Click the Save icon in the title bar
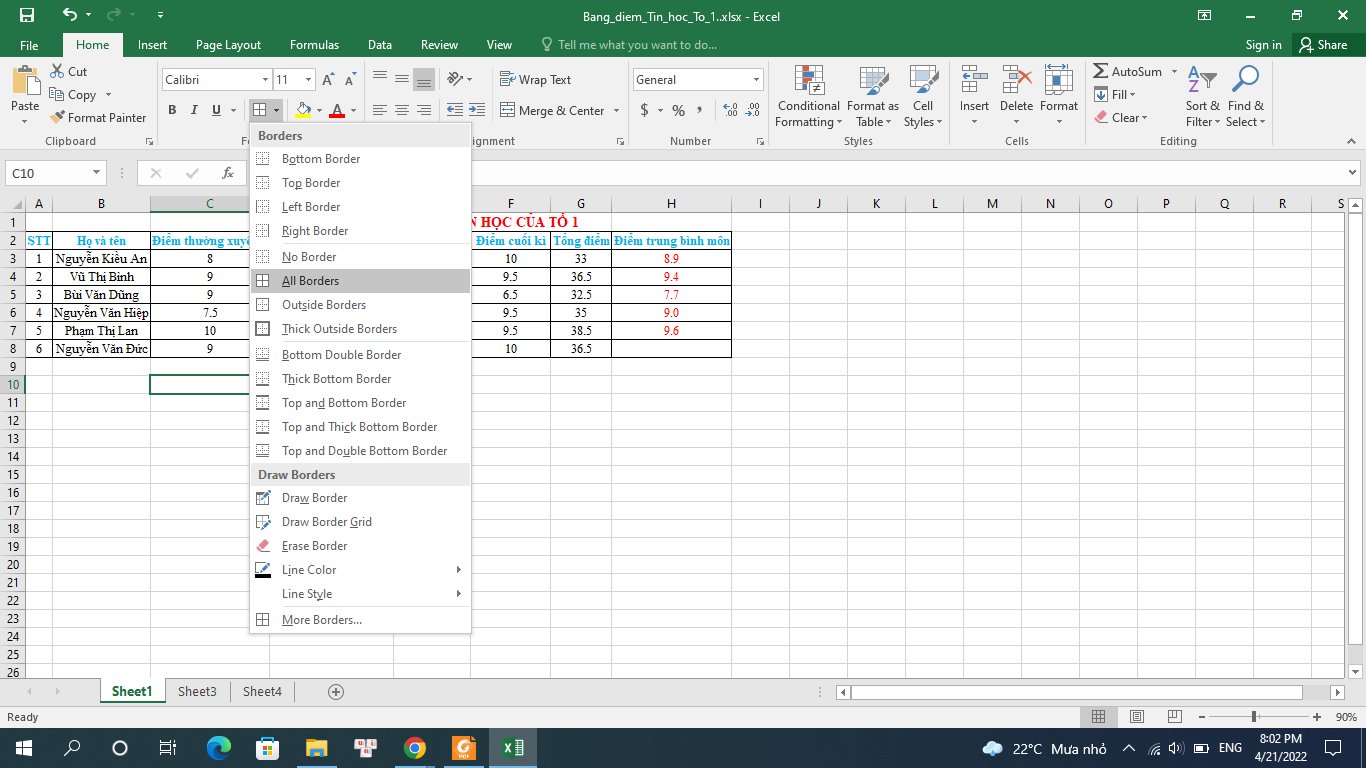1366x768 pixels. pyautogui.click(x=27, y=16)
